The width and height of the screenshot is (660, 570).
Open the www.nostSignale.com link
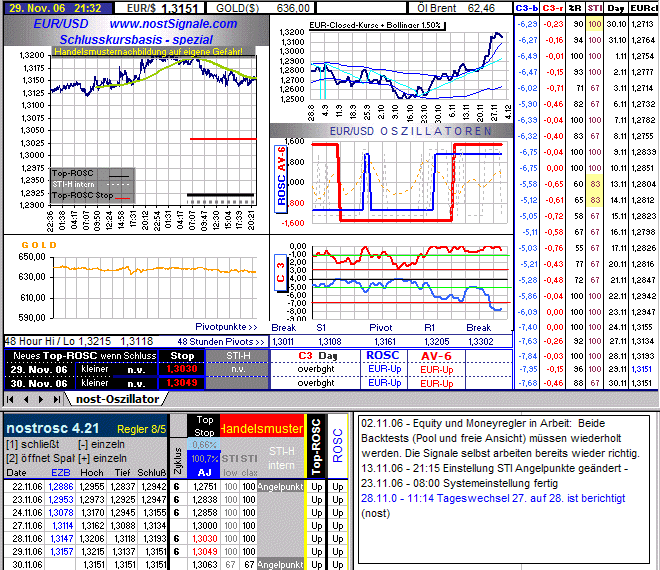click(x=173, y=24)
